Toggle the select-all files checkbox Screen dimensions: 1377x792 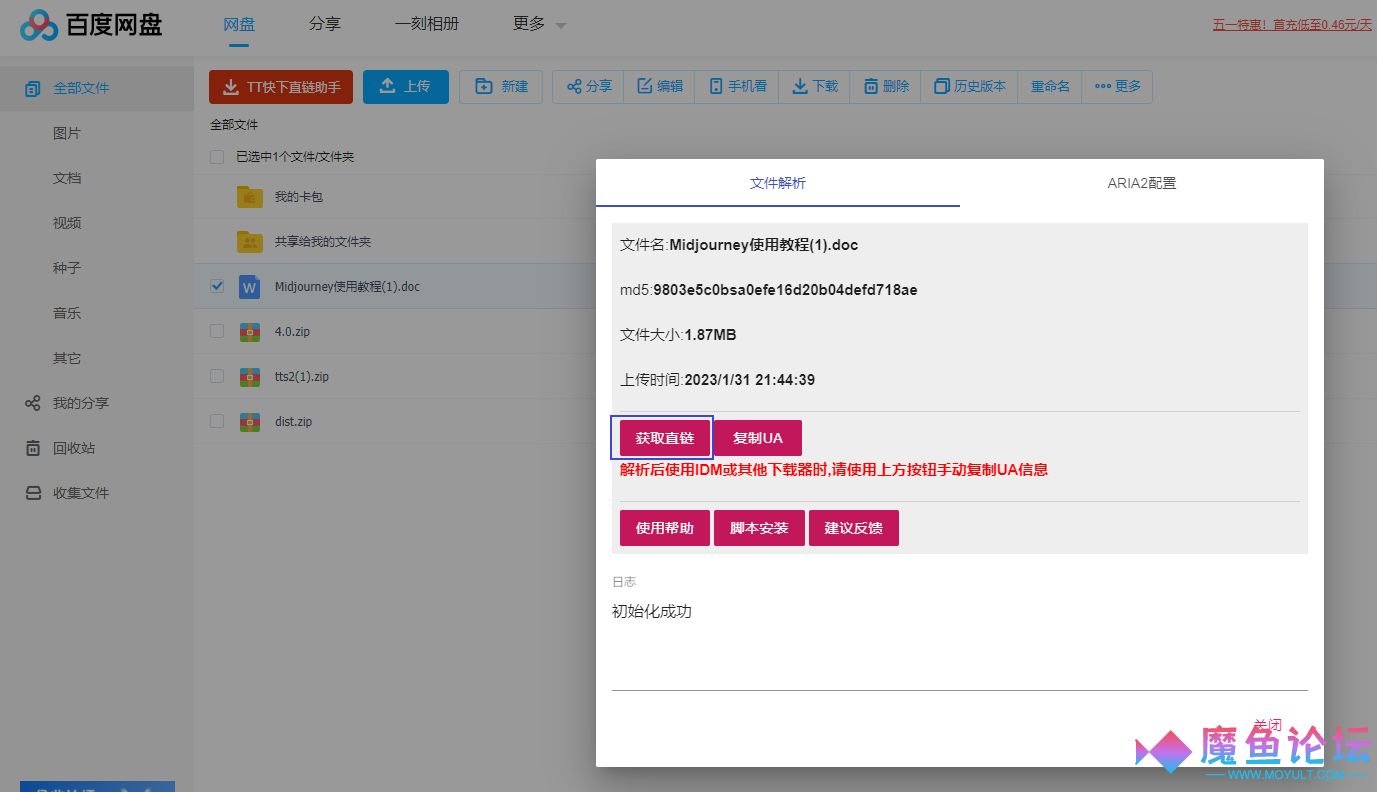[x=217, y=157]
